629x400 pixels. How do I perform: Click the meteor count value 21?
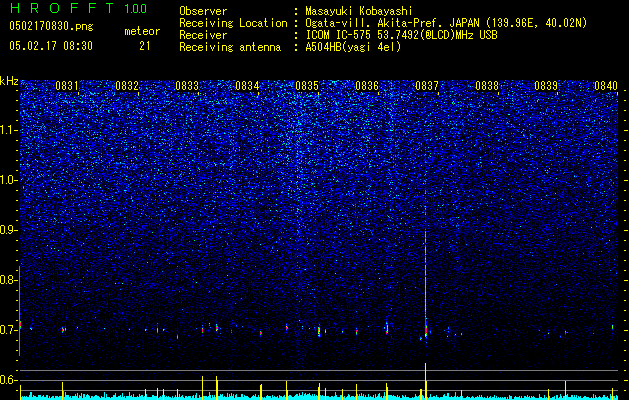pyautogui.click(x=144, y=46)
